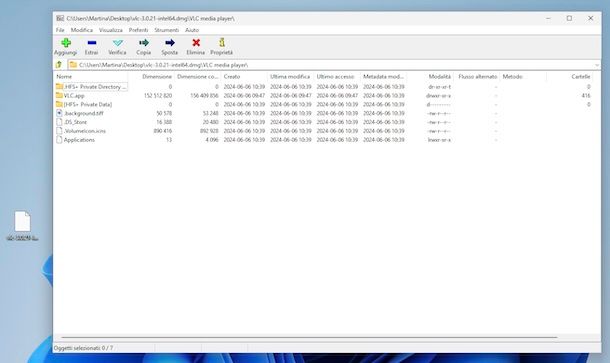Click the Aggiungi green plus icon
Screen dimensions: 610x363
click(x=66, y=43)
